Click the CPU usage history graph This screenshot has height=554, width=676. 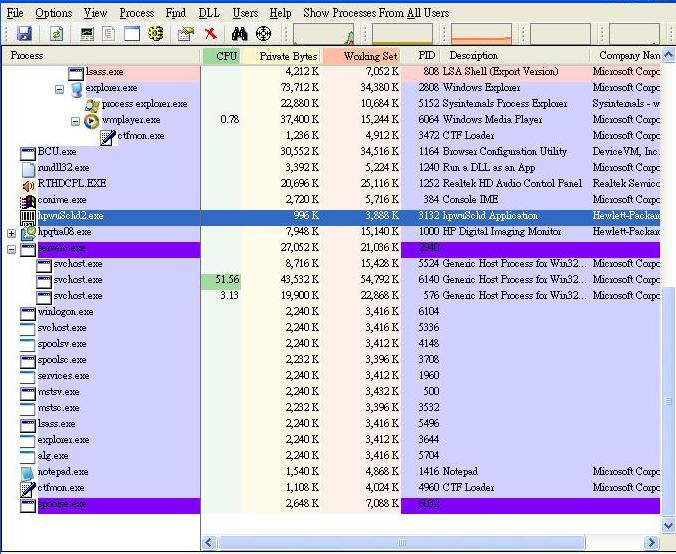pyautogui.click(x=324, y=34)
